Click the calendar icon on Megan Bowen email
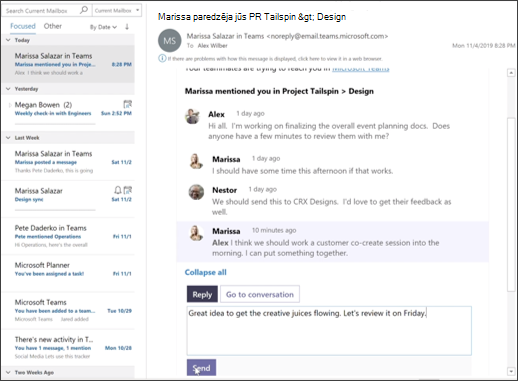The image size is (518, 381). pos(128,104)
